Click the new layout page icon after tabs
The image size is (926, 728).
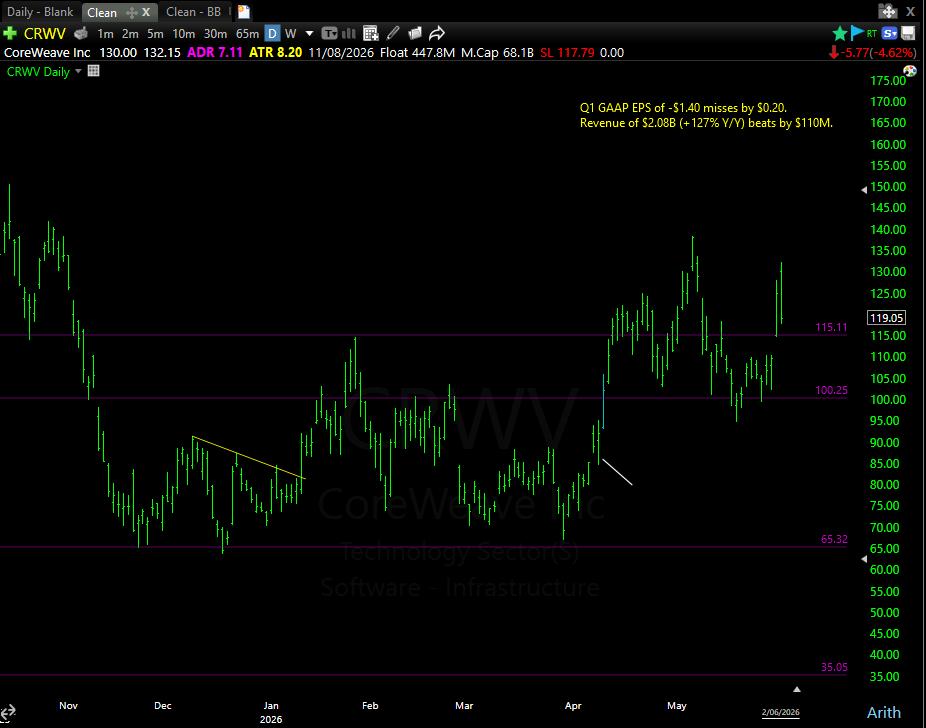(244, 12)
